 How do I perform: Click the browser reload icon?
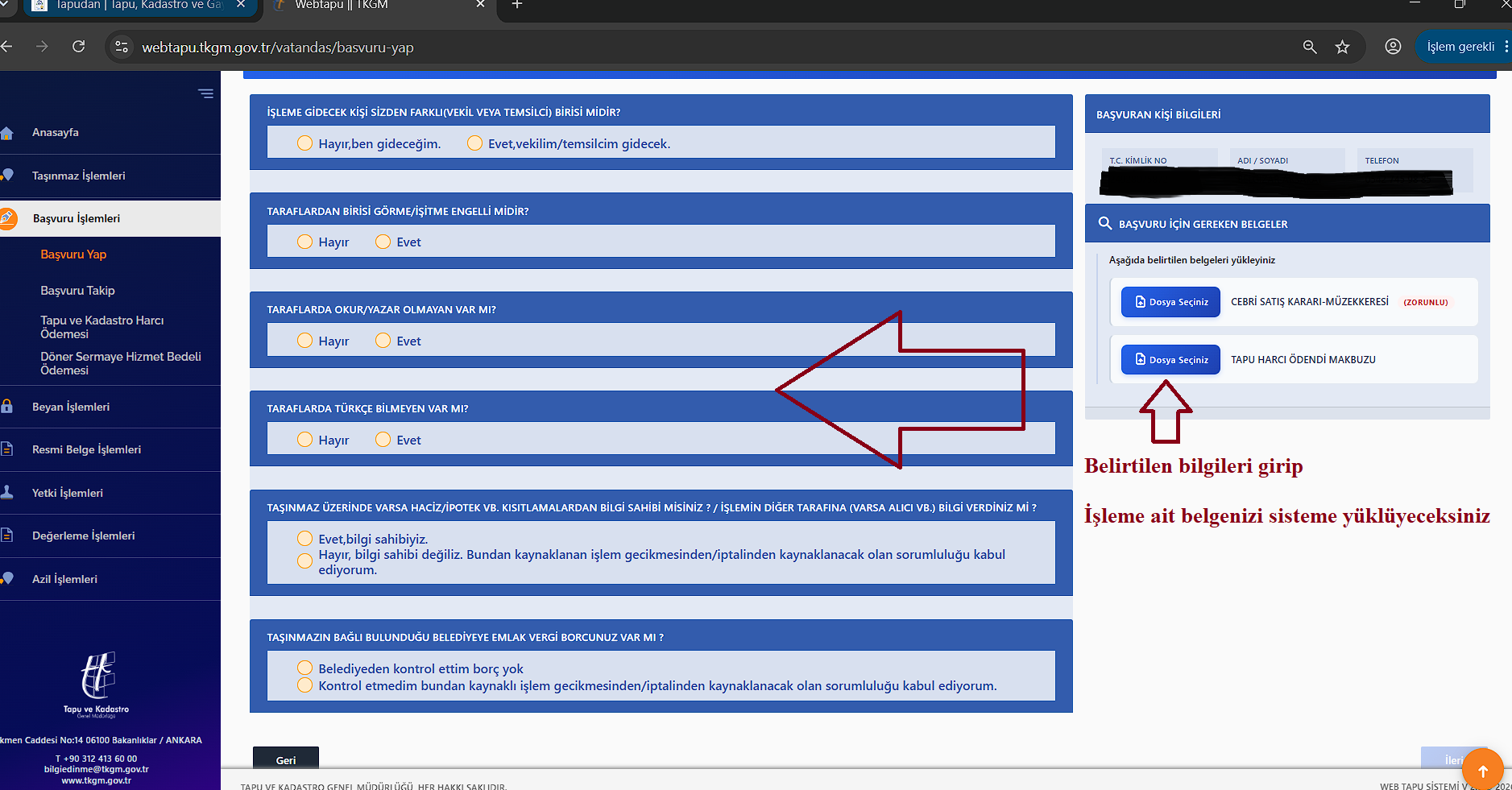click(78, 47)
